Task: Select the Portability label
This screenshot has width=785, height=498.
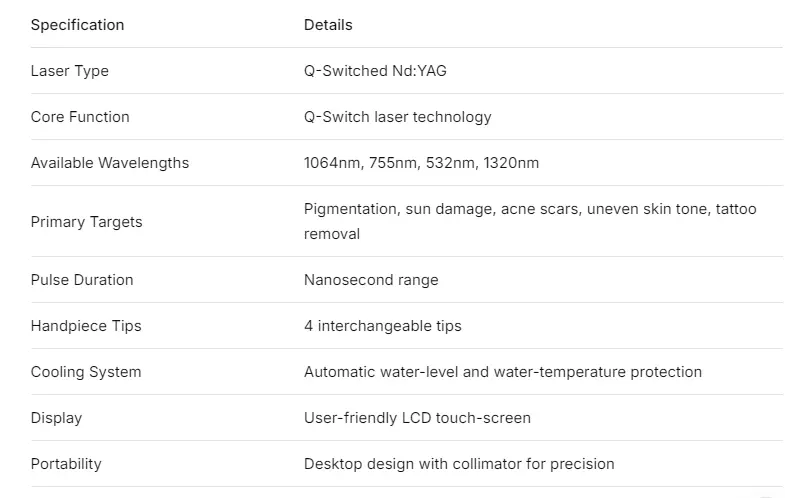Action: pos(66,464)
